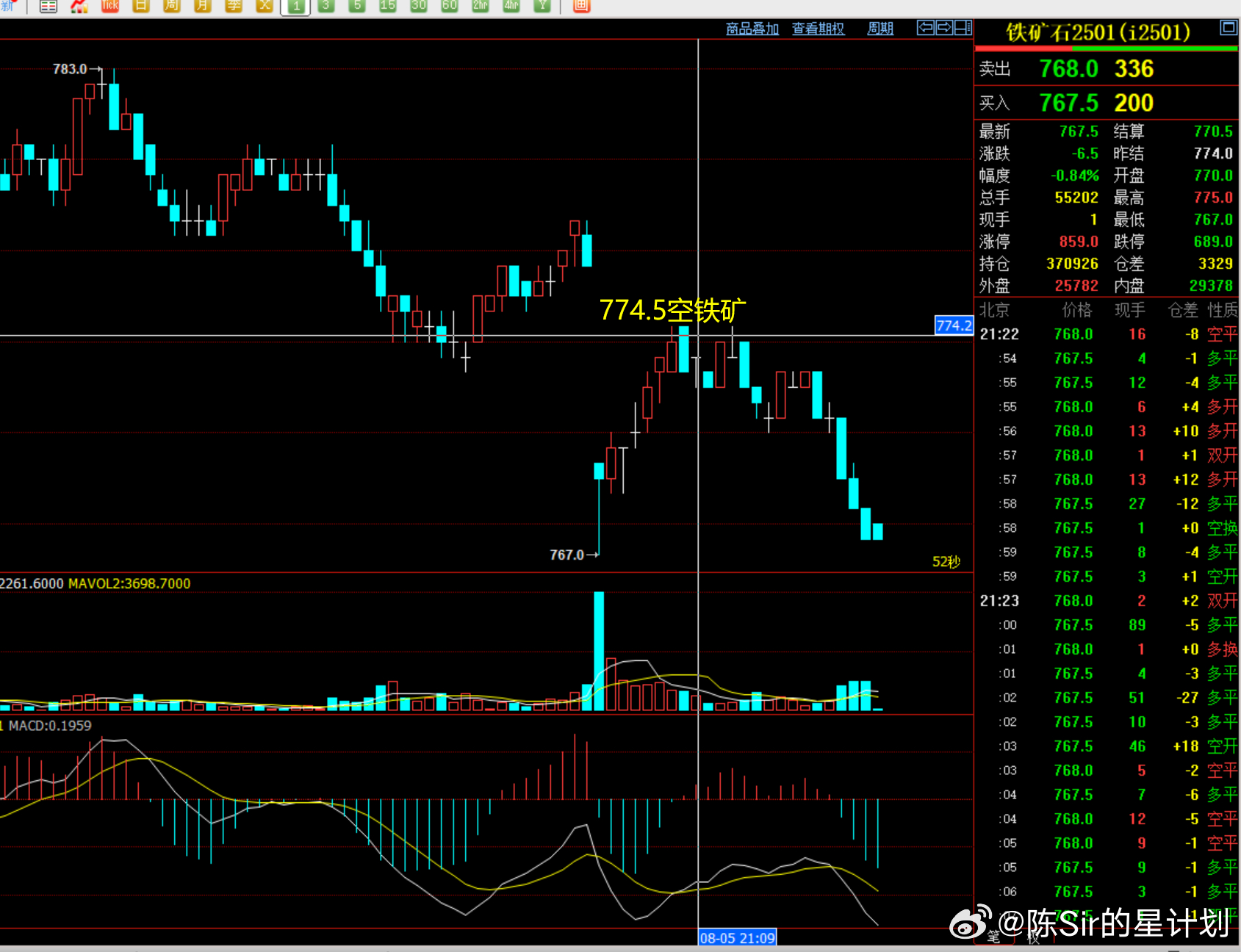Click the blue 新 icon in the toolbar
The image size is (1241, 952).
(x=9, y=6)
